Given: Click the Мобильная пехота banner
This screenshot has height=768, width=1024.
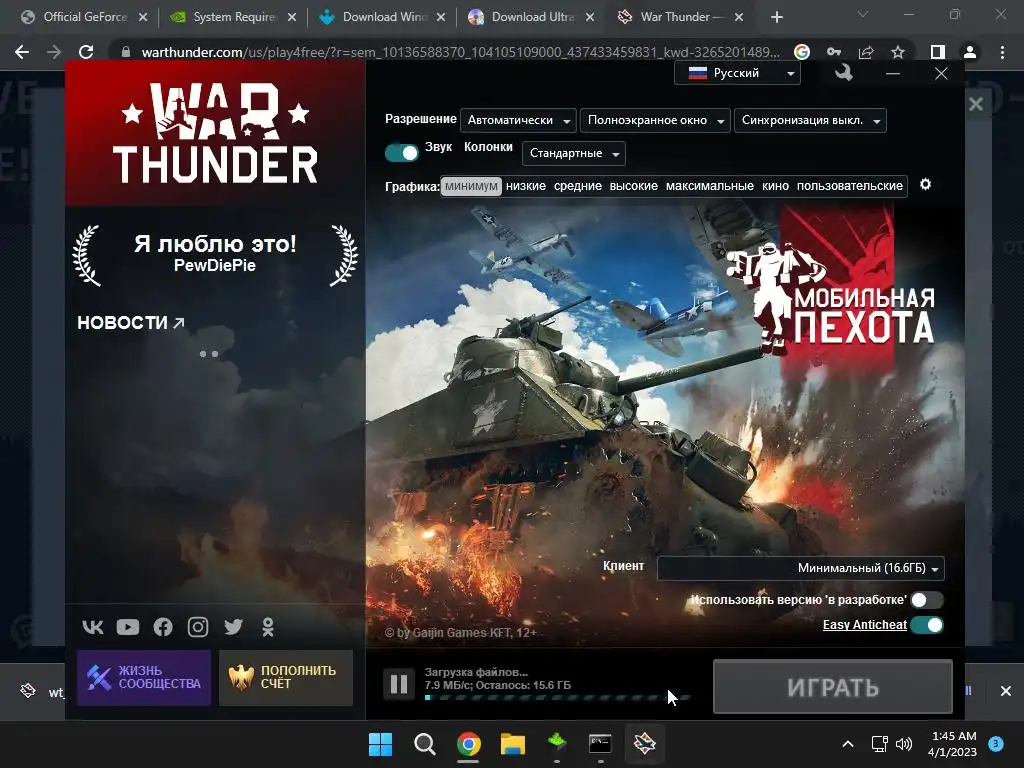Looking at the screenshot, I should pos(830,292).
